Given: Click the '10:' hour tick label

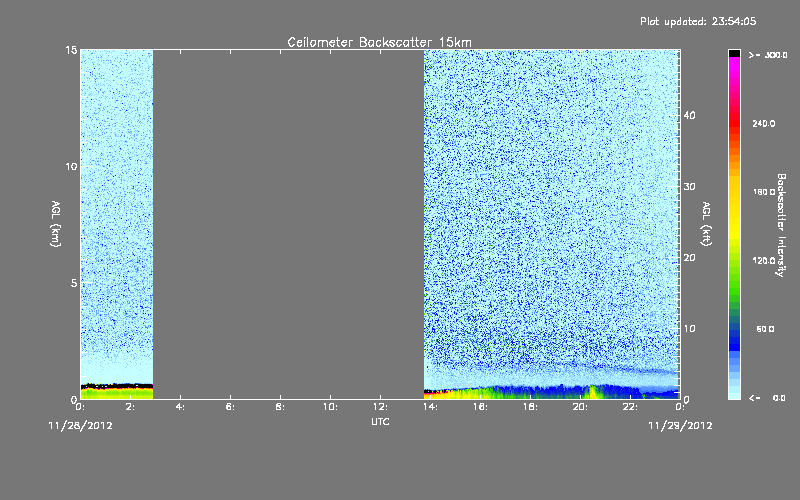Looking at the screenshot, I should click(330, 407).
